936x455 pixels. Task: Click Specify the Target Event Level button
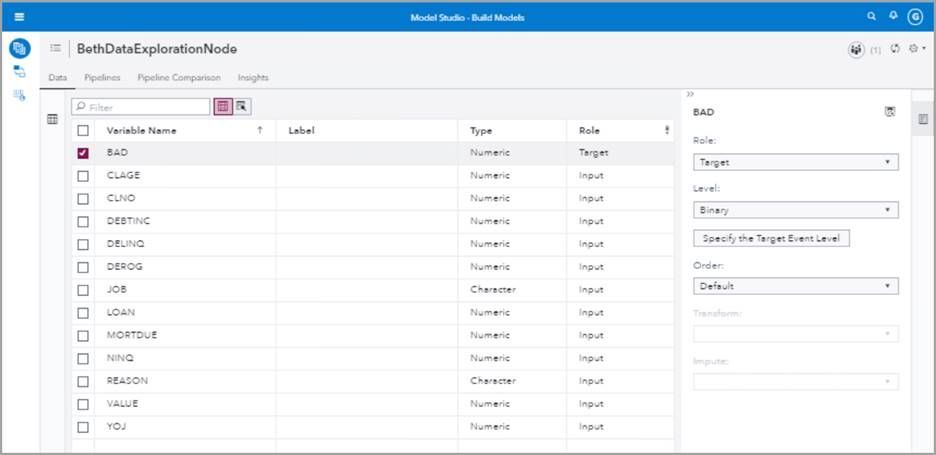coord(771,238)
